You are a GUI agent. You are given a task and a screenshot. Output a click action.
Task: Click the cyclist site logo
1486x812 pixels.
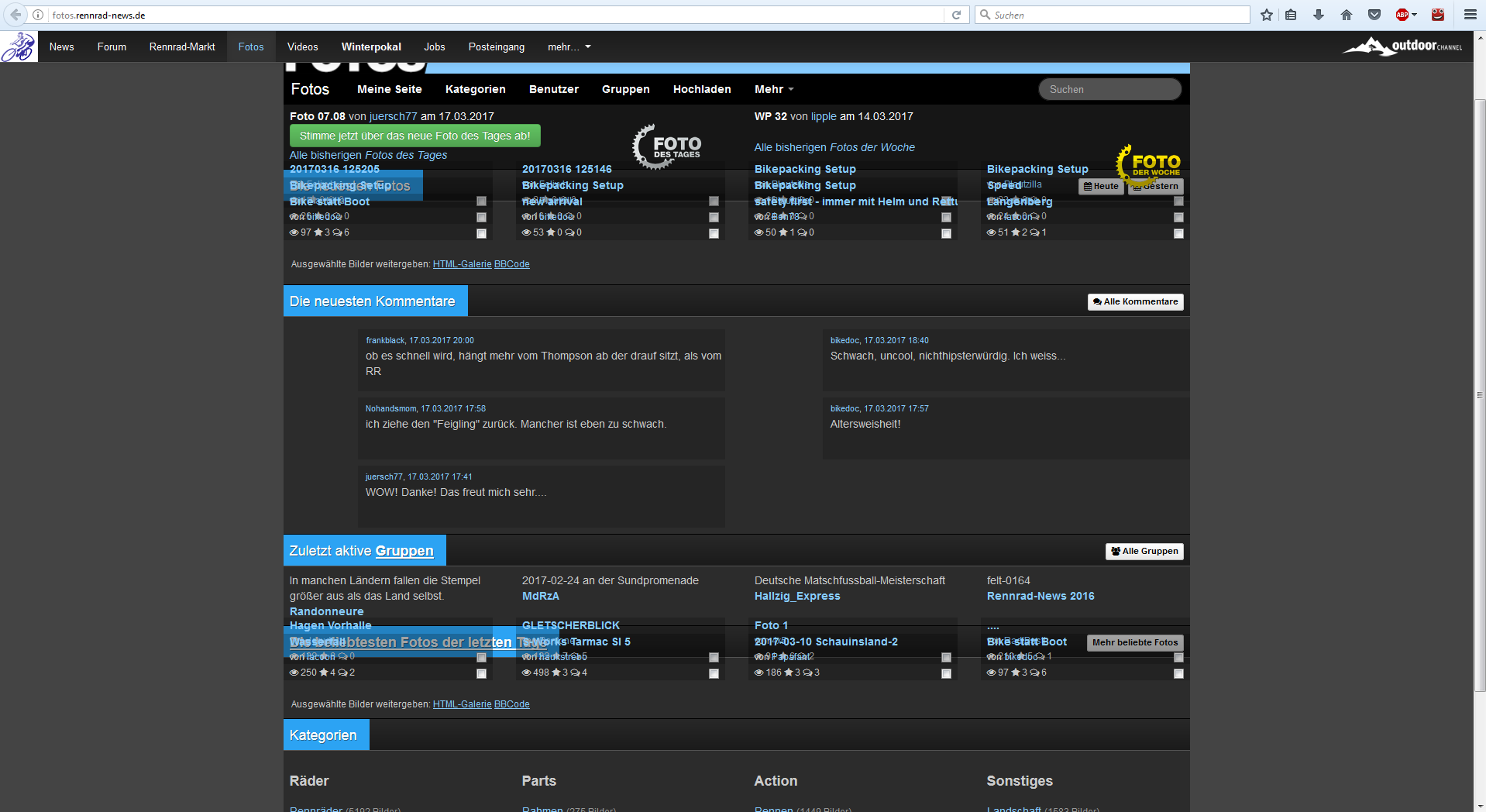(19, 46)
